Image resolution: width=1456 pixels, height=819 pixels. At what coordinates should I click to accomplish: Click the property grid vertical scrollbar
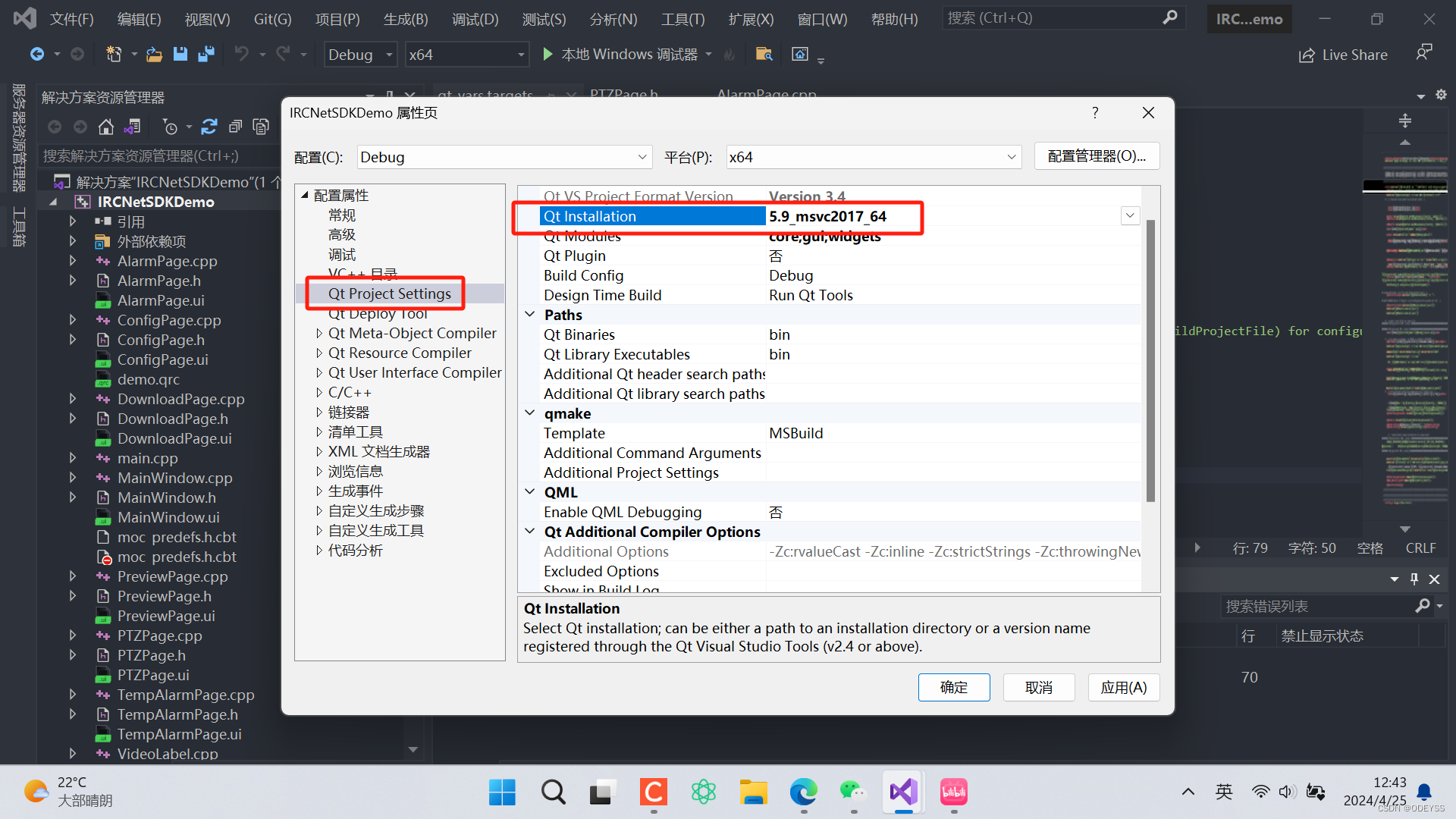pyautogui.click(x=1150, y=361)
